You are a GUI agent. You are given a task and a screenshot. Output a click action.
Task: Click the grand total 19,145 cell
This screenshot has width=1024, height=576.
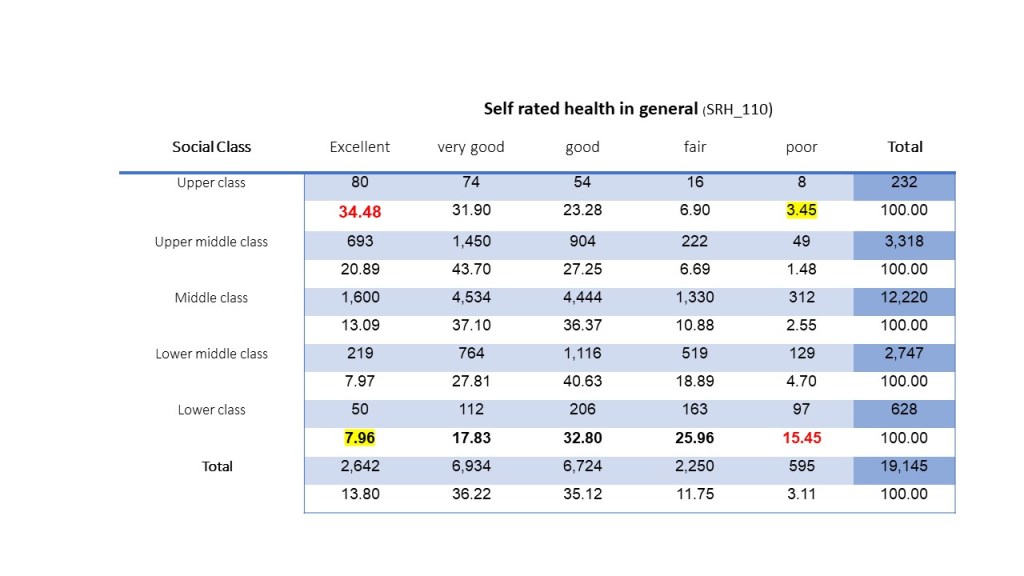905,466
